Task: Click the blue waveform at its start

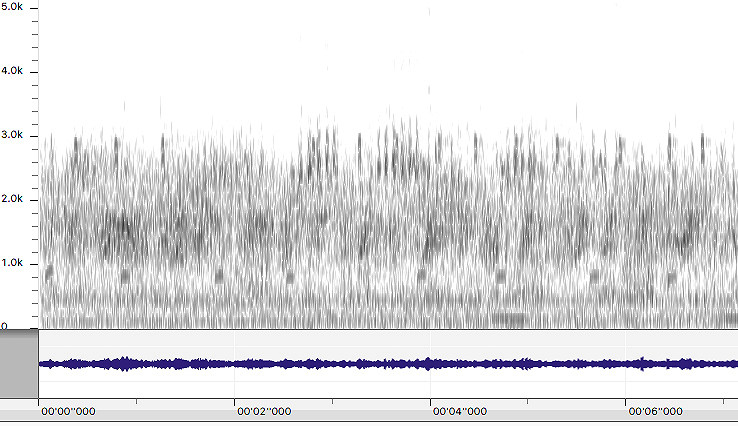Action: (44, 364)
